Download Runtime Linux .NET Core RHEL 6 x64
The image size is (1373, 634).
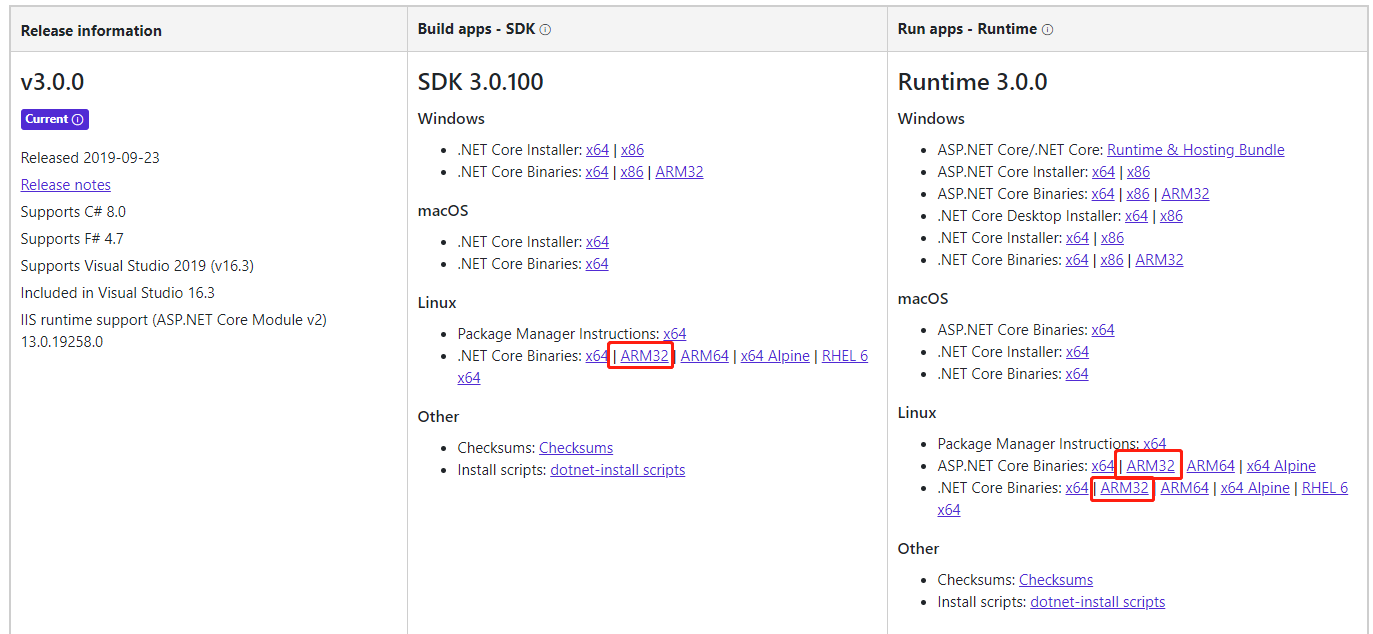(1325, 488)
